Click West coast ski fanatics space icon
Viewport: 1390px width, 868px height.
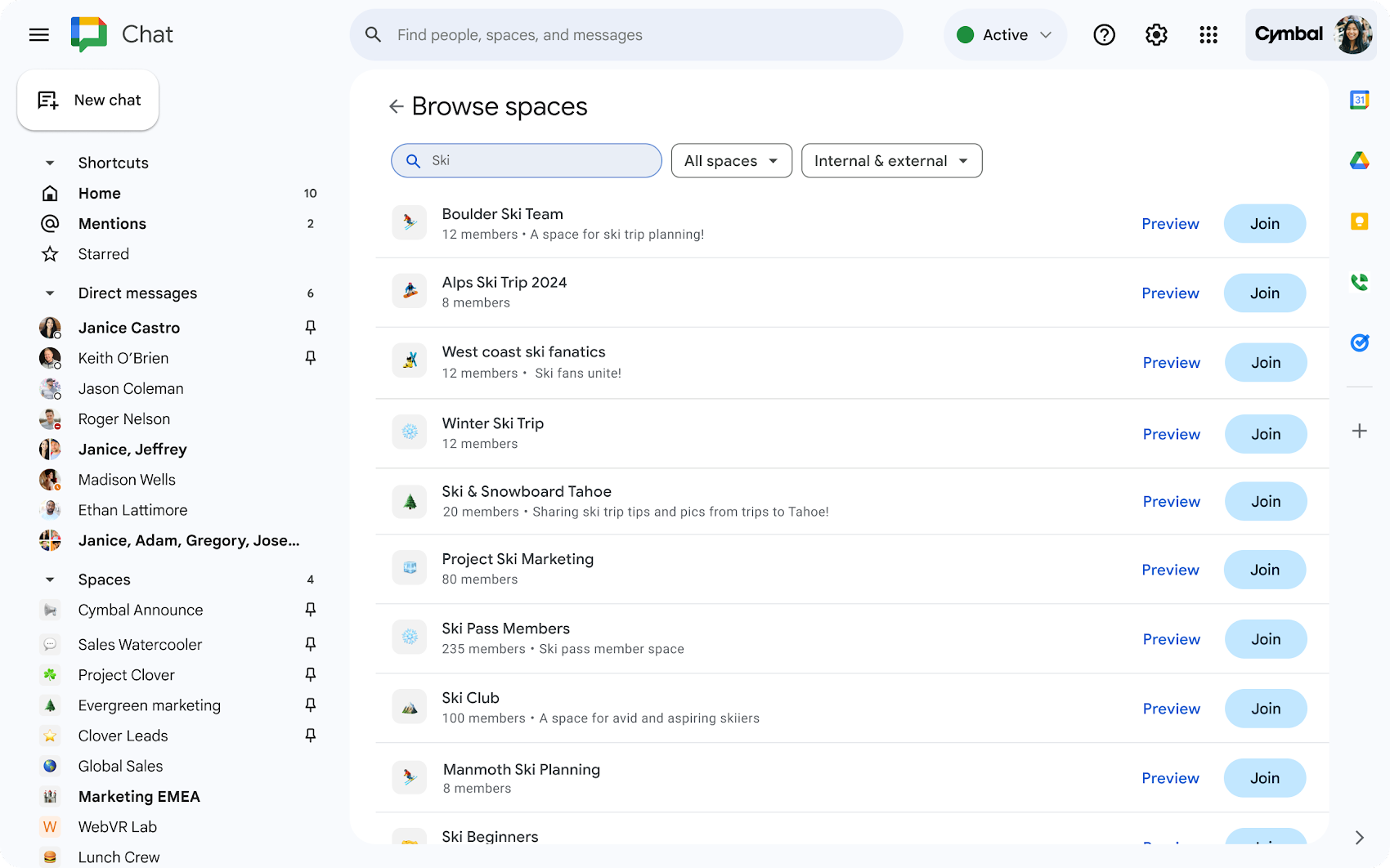410,360
